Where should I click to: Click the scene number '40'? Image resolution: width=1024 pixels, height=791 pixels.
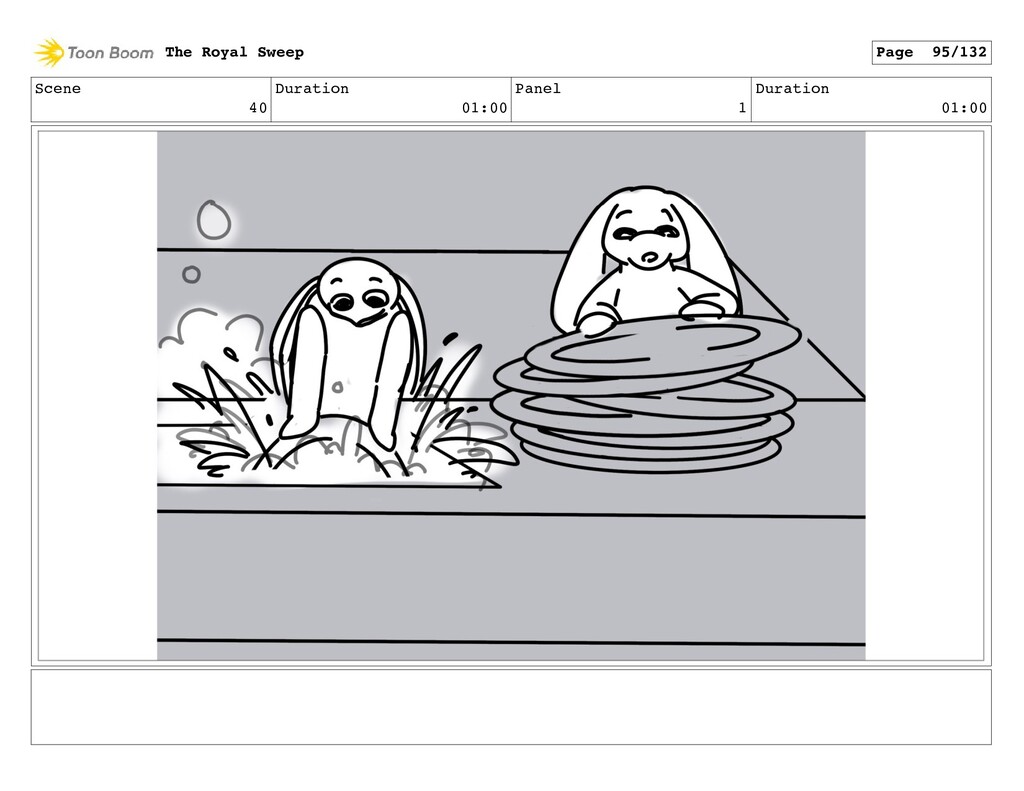pyautogui.click(x=258, y=108)
